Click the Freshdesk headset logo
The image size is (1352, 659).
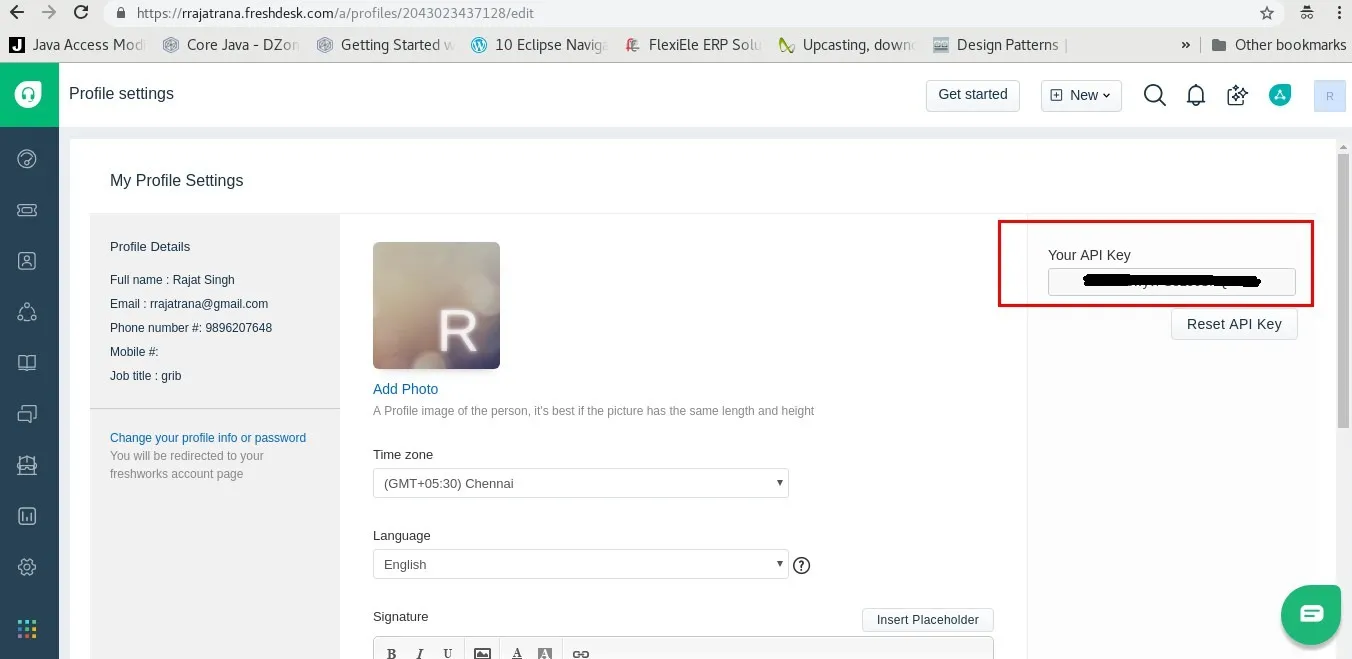(x=28, y=95)
